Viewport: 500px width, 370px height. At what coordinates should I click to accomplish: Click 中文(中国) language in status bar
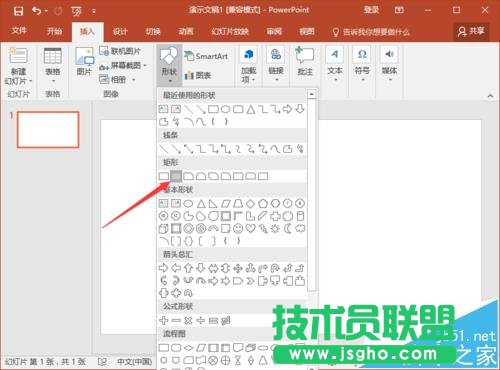tap(134, 362)
